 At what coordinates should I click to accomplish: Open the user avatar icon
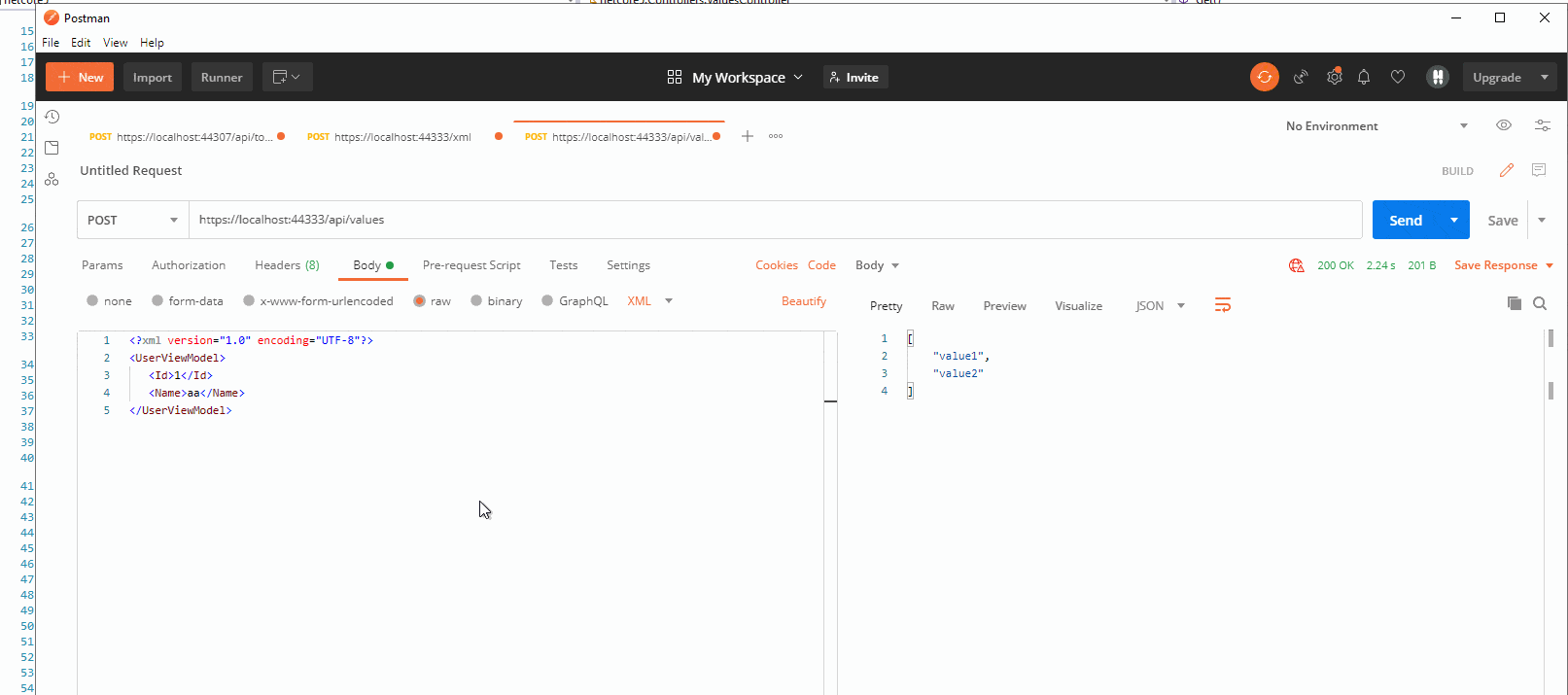1438,77
